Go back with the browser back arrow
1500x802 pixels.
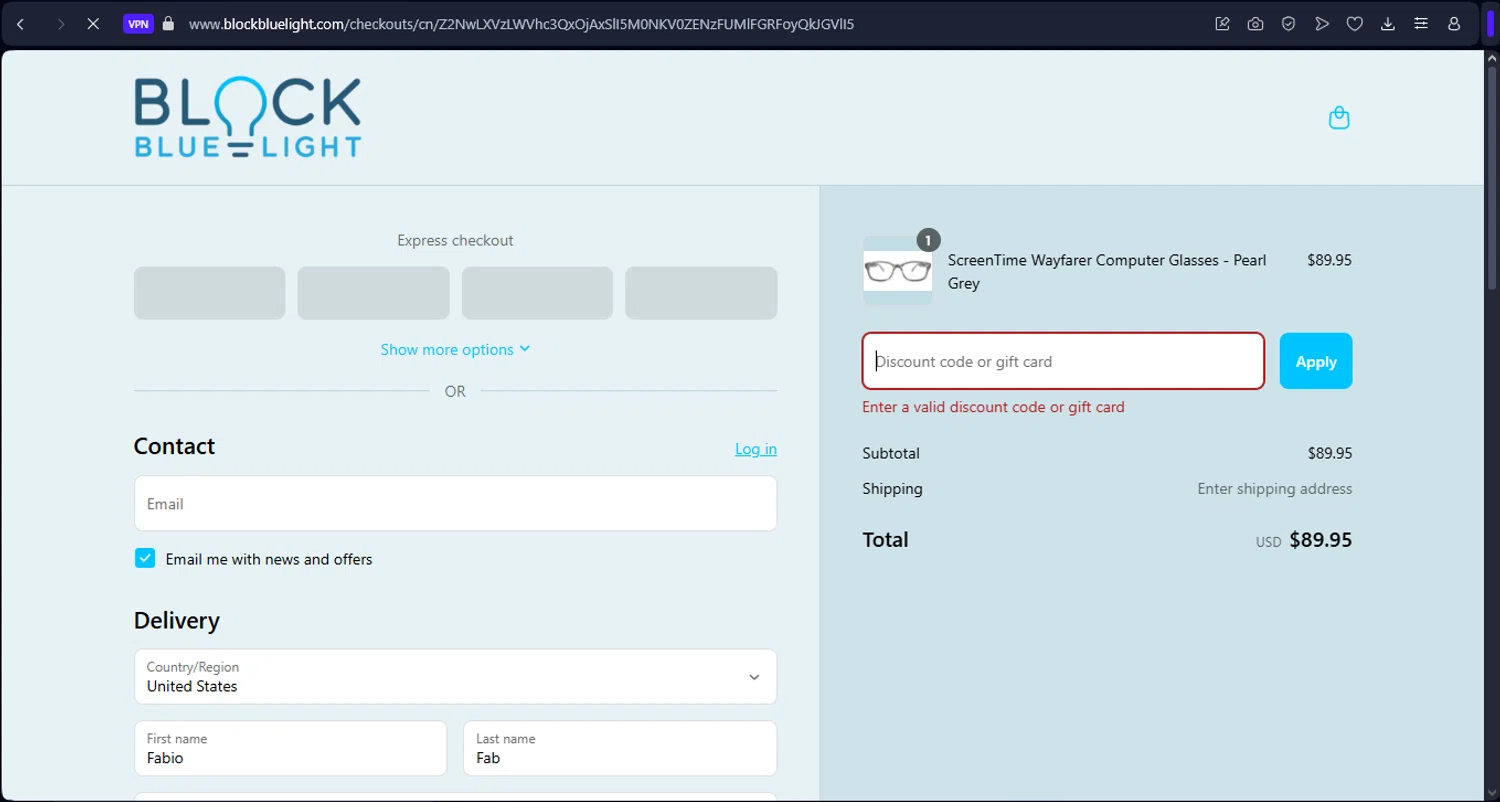21,24
